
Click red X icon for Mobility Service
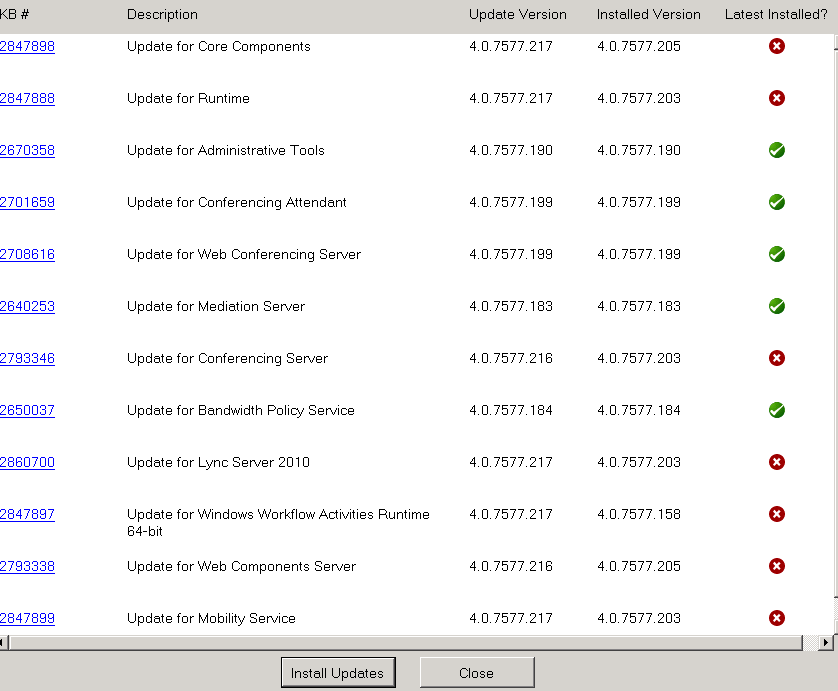coord(777,618)
